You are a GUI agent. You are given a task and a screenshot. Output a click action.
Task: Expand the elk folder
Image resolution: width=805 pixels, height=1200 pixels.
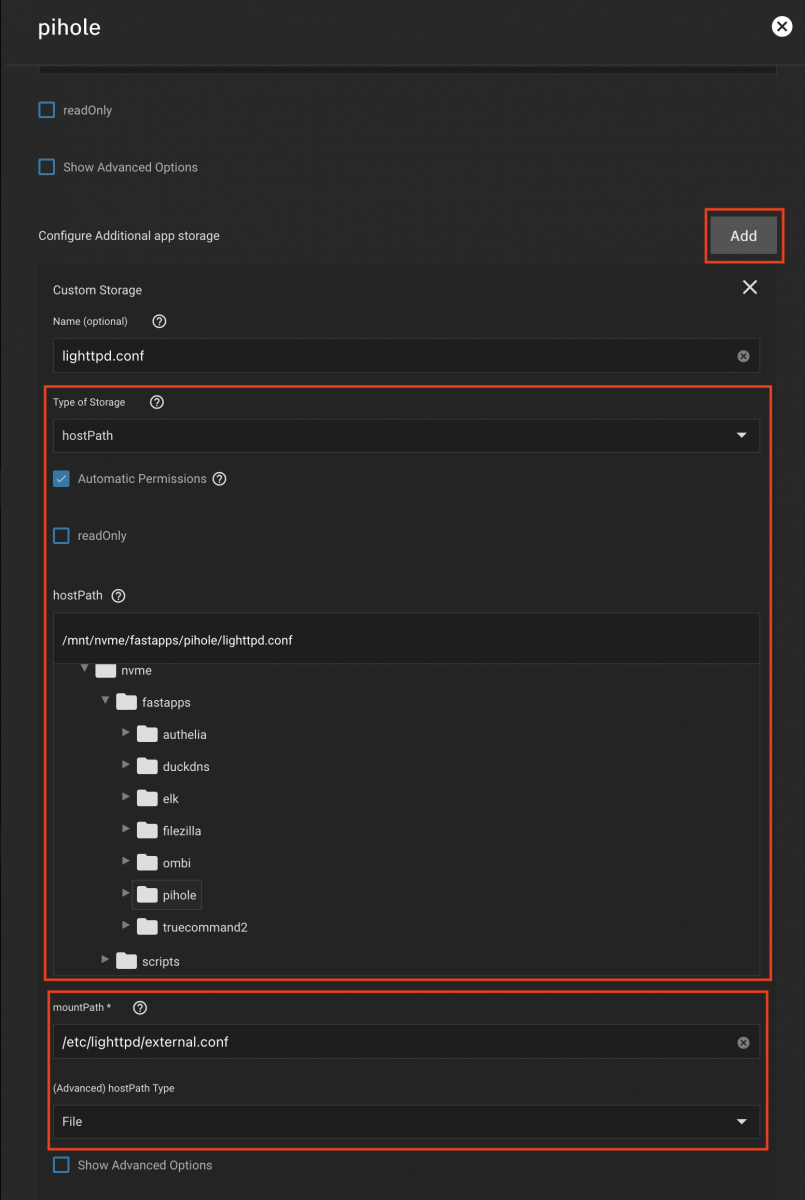click(126, 797)
